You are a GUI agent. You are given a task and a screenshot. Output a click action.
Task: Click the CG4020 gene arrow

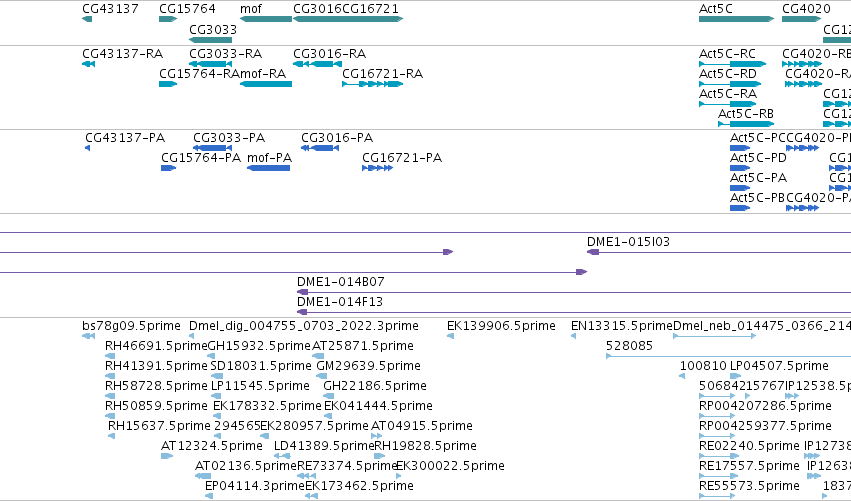pyautogui.click(x=802, y=20)
